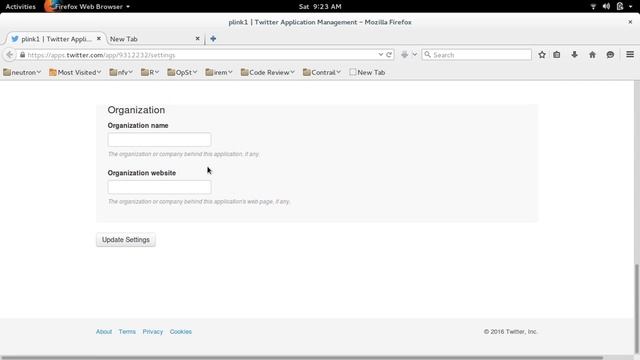Open the bookmarks list icon

tap(557, 55)
